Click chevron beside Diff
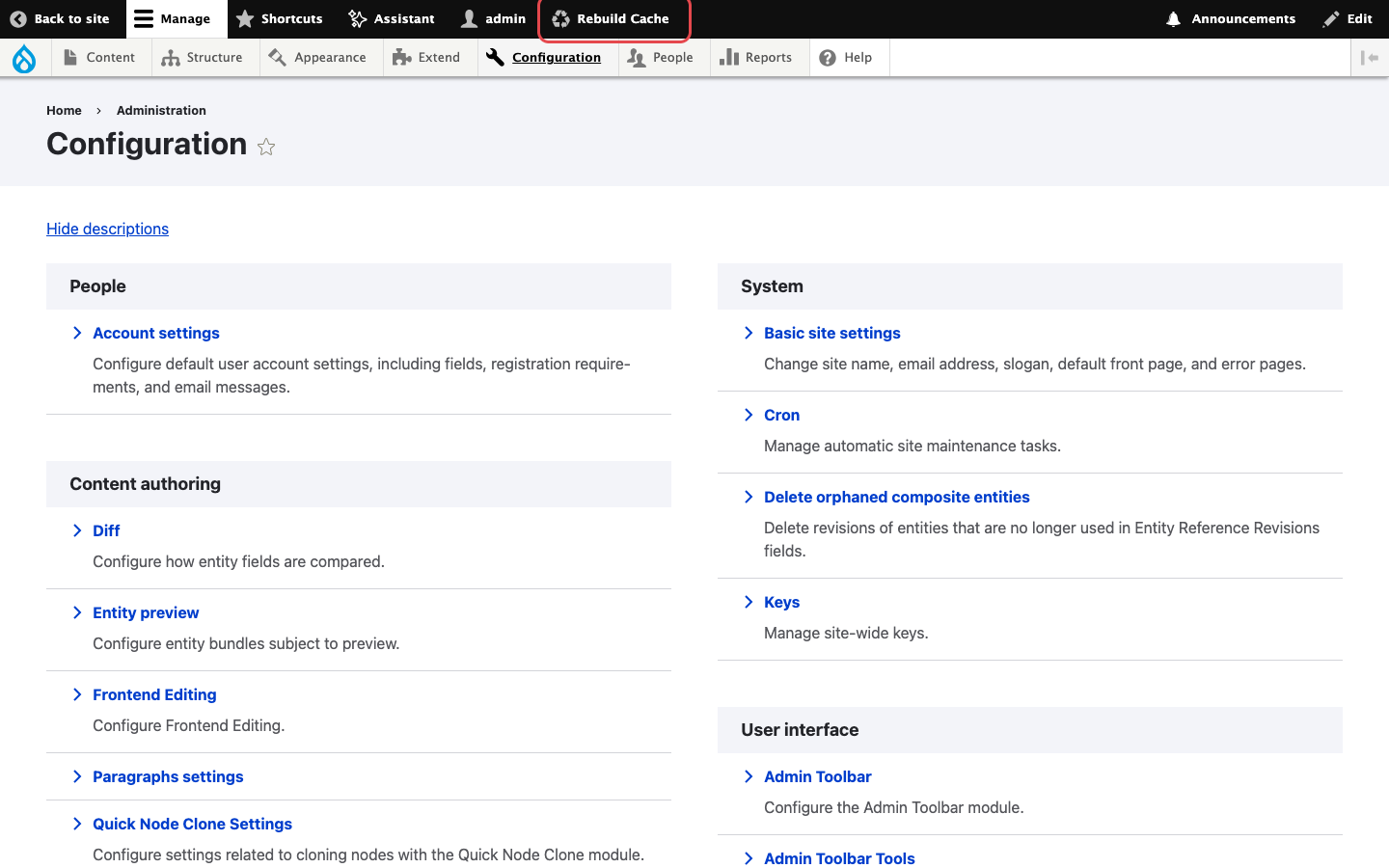This screenshot has width=1389, height=868. [77, 530]
